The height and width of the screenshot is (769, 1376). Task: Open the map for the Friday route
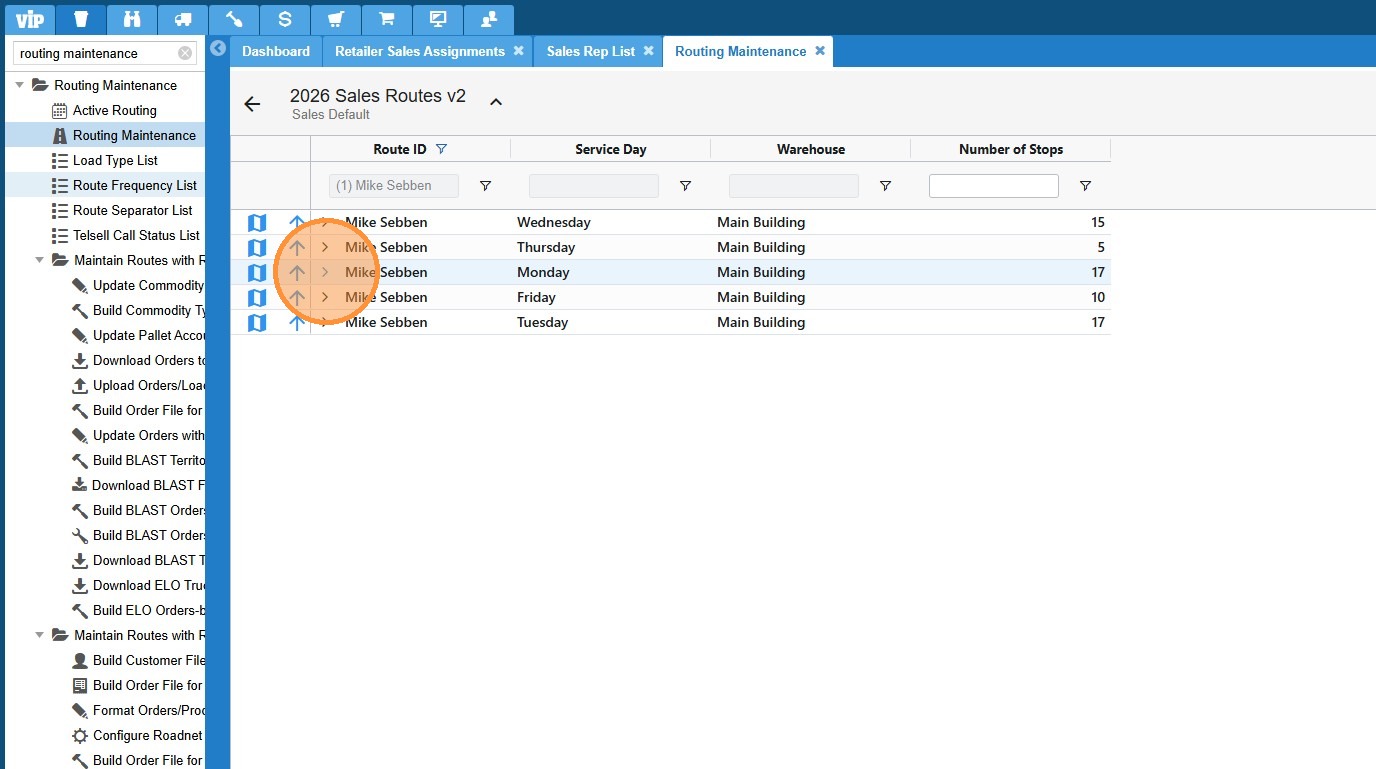257,297
